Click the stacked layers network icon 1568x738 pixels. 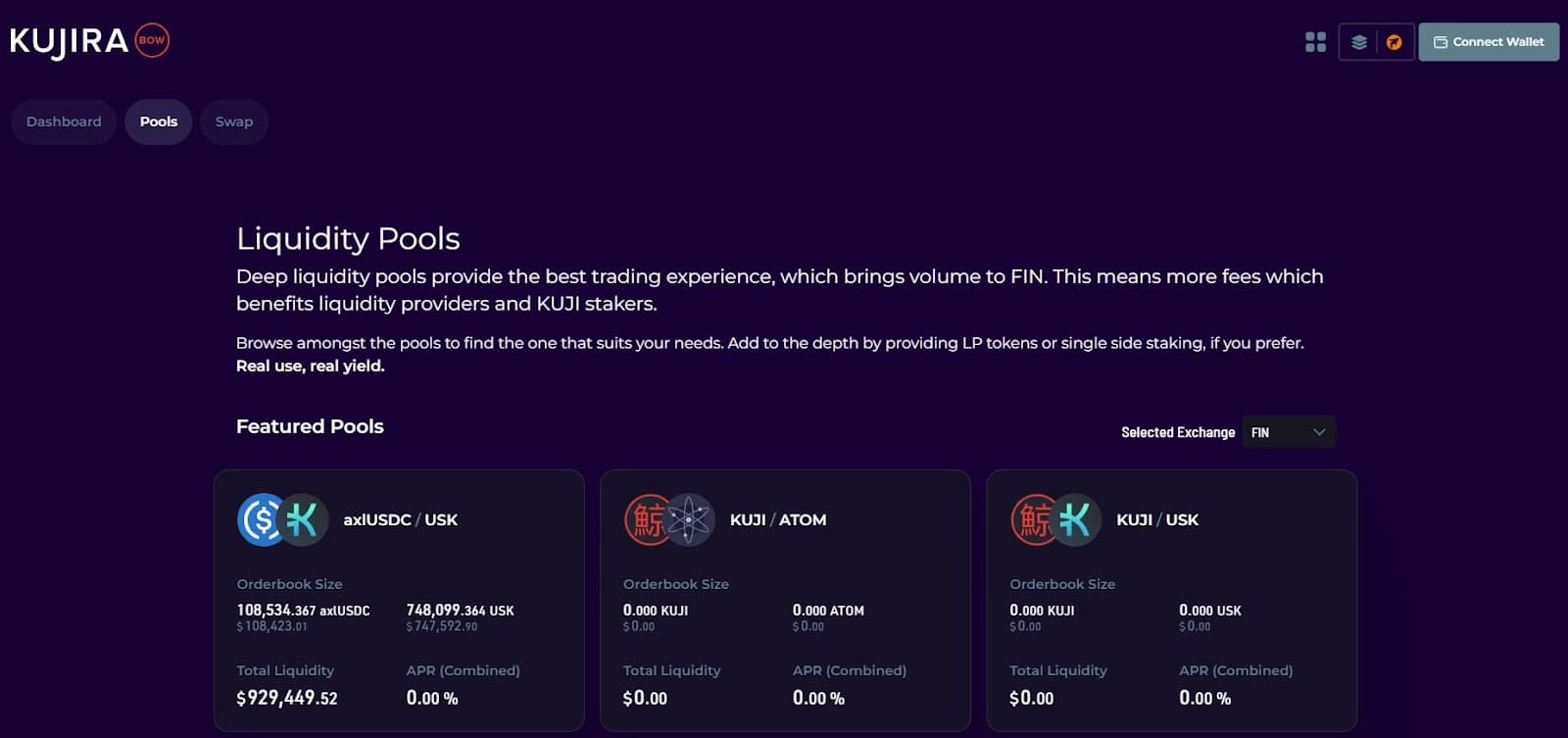coord(1358,42)
